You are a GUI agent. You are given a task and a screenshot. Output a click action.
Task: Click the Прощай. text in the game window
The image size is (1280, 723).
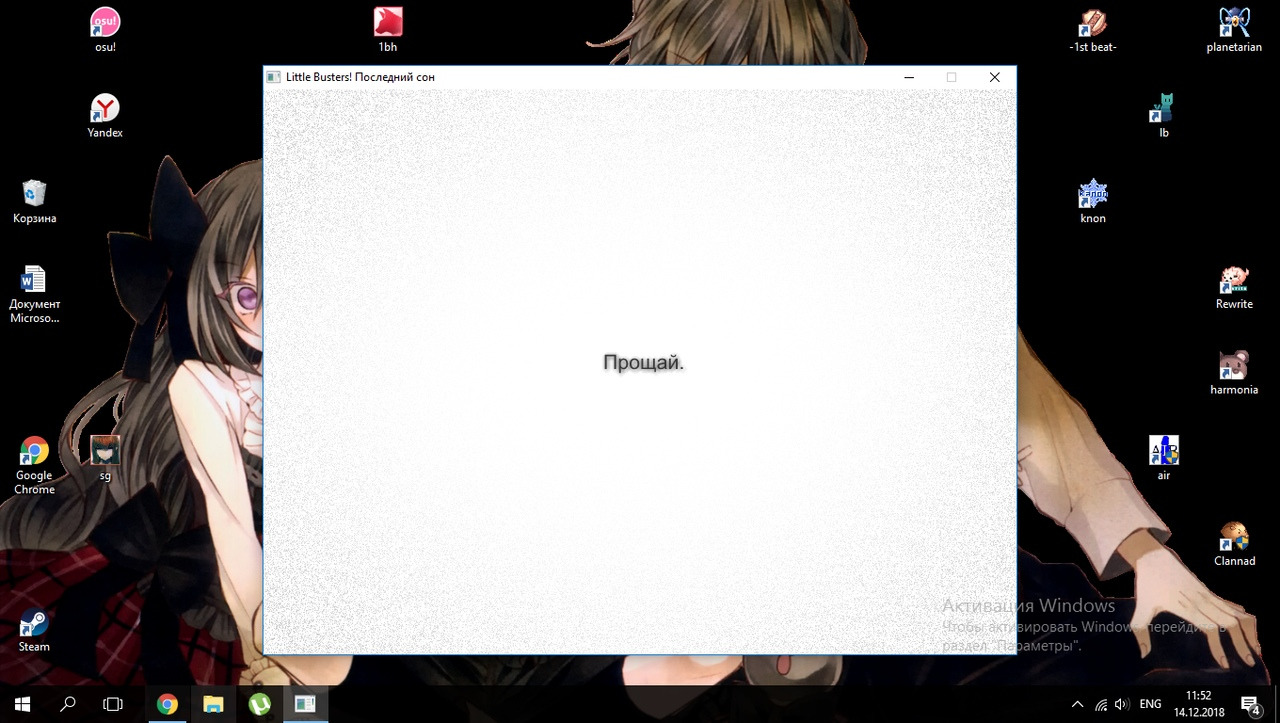(643, 363)
